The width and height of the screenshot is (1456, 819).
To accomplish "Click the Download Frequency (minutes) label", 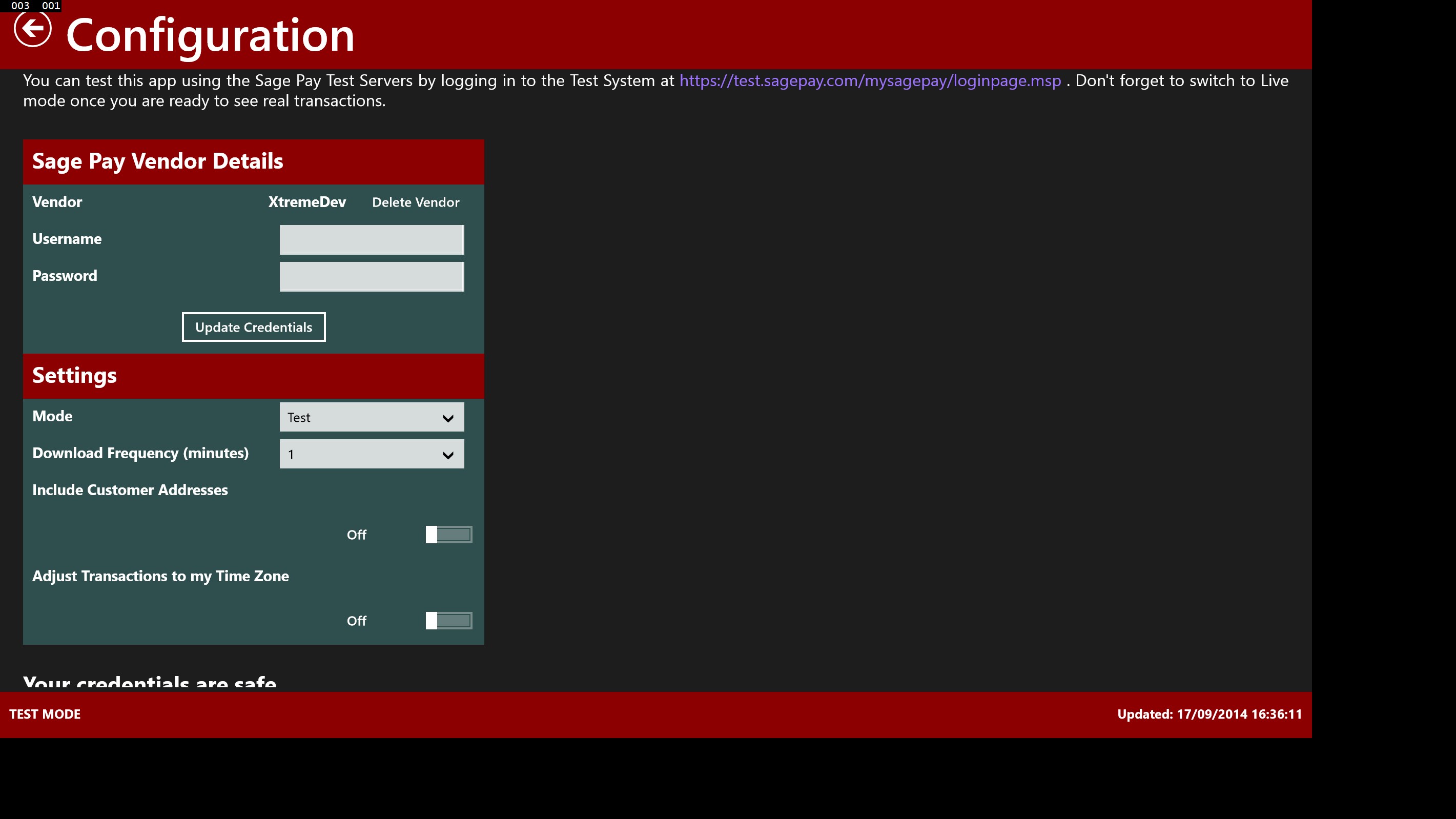I will click(140, 453).
